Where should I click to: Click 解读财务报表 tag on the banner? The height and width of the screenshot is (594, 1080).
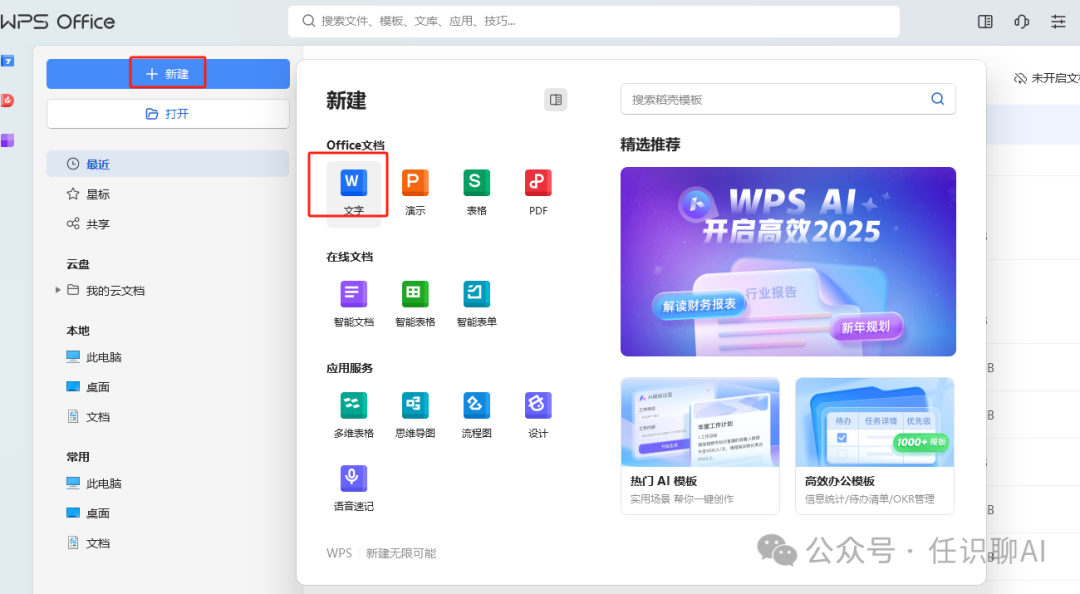pyautogui.click(x=699, y=305)
